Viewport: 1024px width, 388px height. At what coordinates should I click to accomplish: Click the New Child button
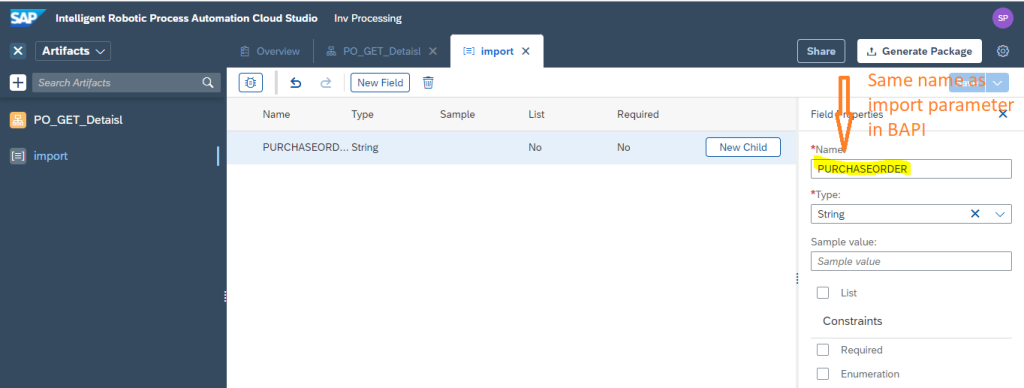coord(743,147)
